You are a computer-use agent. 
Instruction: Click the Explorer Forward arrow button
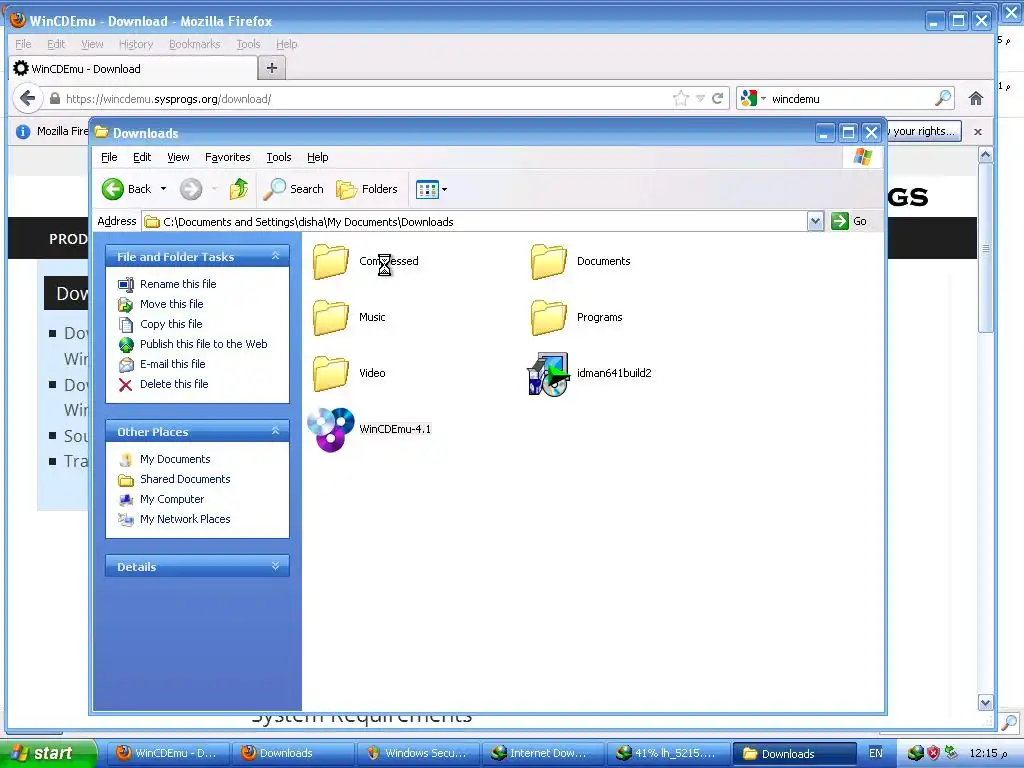191,189
